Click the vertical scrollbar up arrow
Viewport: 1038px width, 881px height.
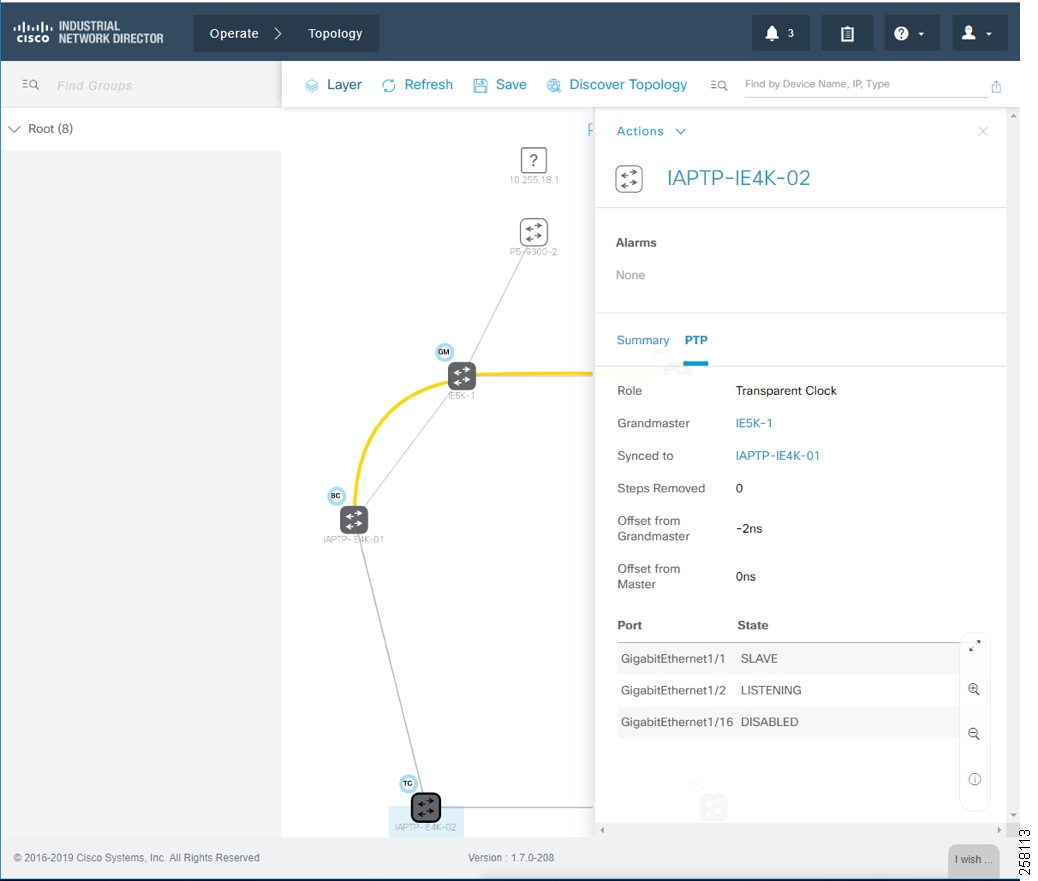coord(1013,116)
